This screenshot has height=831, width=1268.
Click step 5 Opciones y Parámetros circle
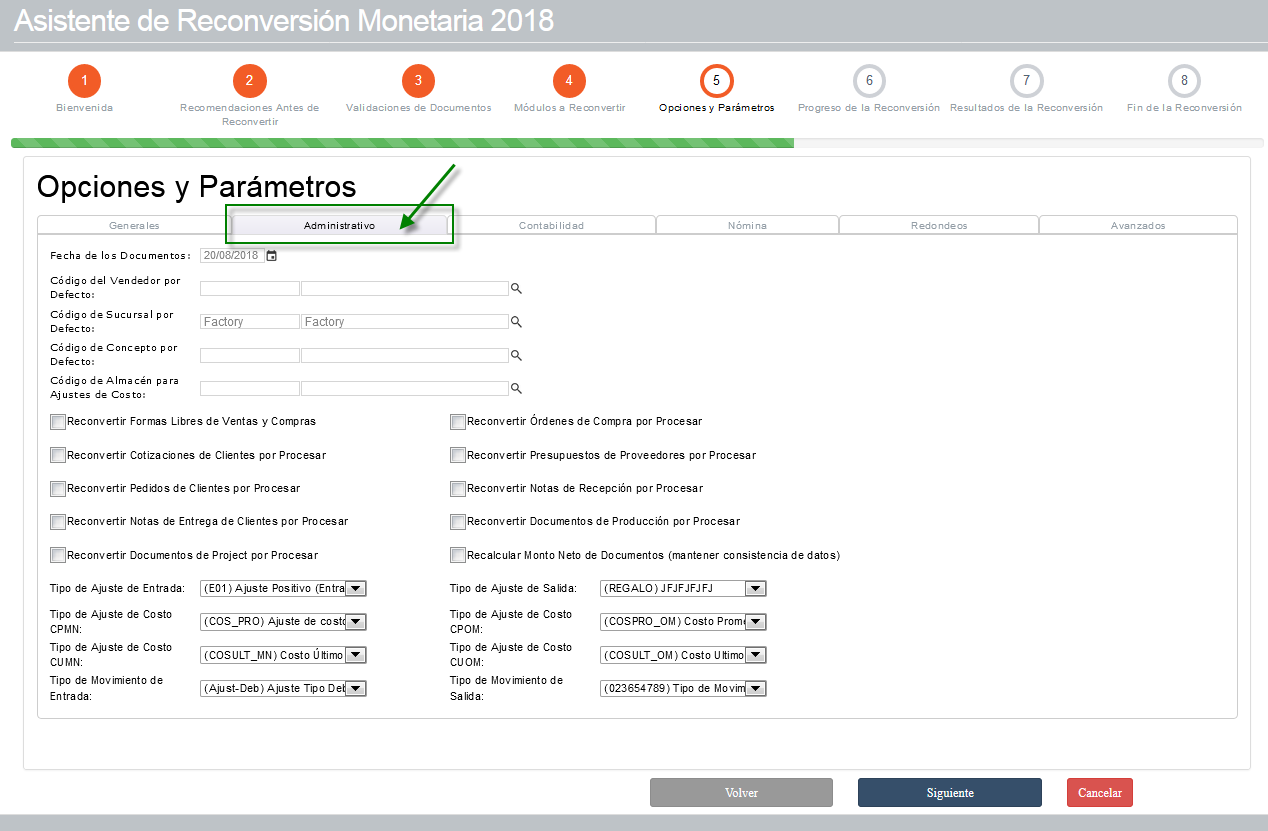716,81
